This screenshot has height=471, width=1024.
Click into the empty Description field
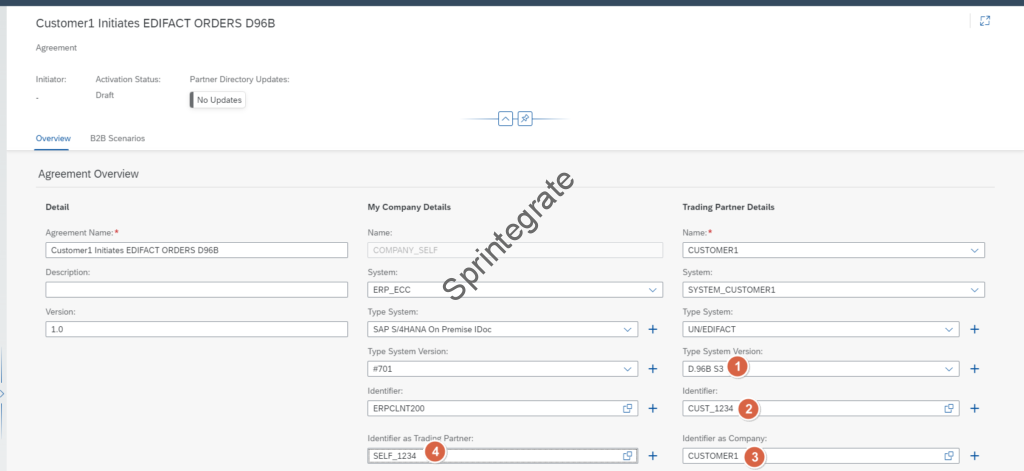196,290
